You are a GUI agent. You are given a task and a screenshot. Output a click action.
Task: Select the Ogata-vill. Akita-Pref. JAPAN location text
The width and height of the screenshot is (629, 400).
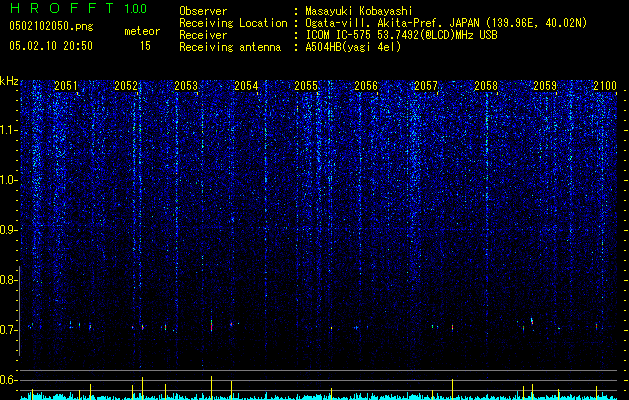point(446,23)
